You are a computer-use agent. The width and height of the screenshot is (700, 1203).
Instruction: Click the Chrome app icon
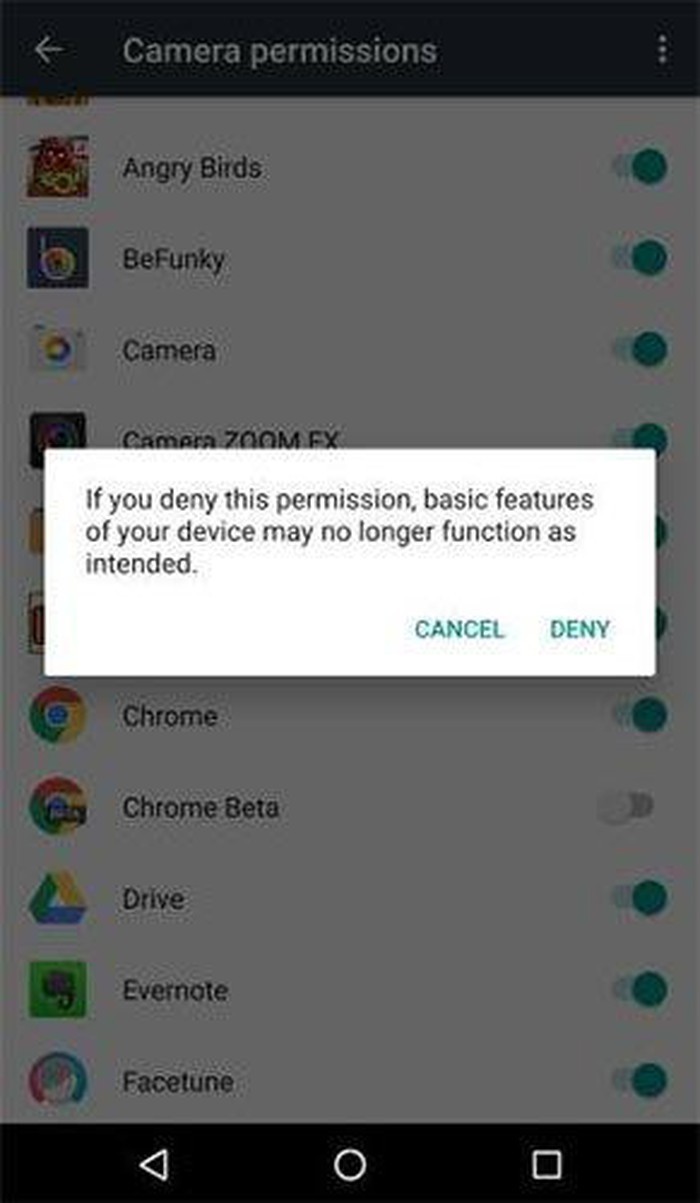57,715
